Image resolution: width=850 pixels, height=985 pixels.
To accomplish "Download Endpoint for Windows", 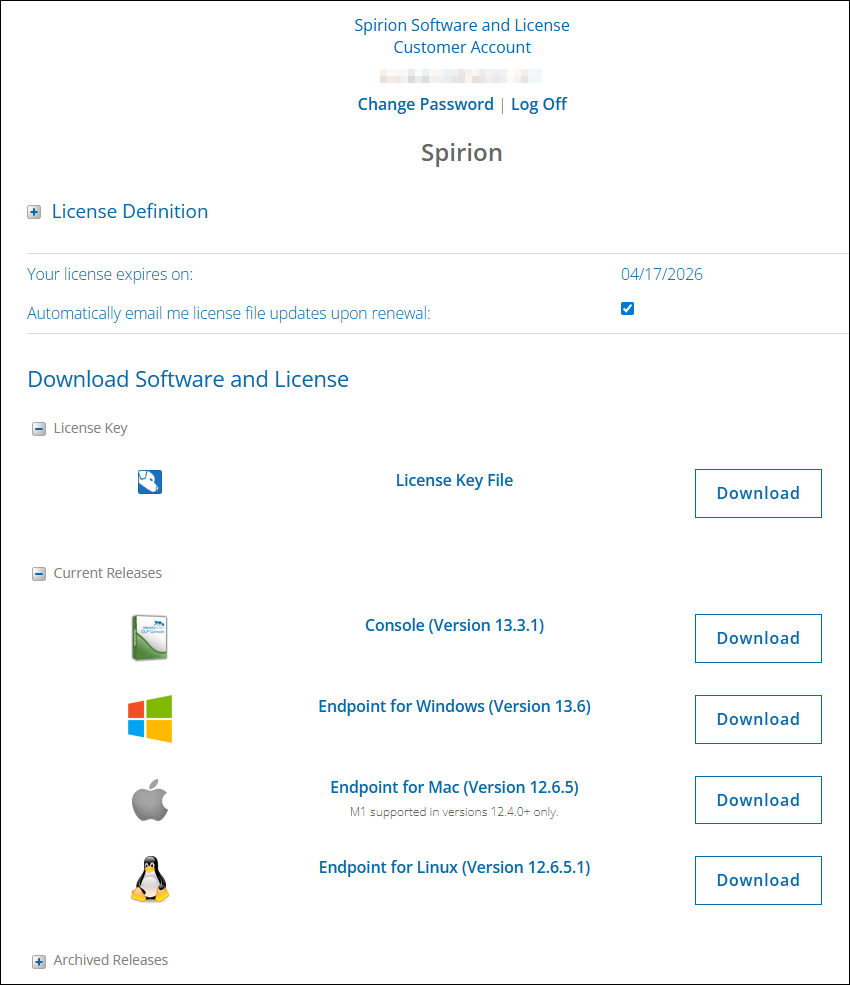I will pyautogui.click(x=758, y=719).
